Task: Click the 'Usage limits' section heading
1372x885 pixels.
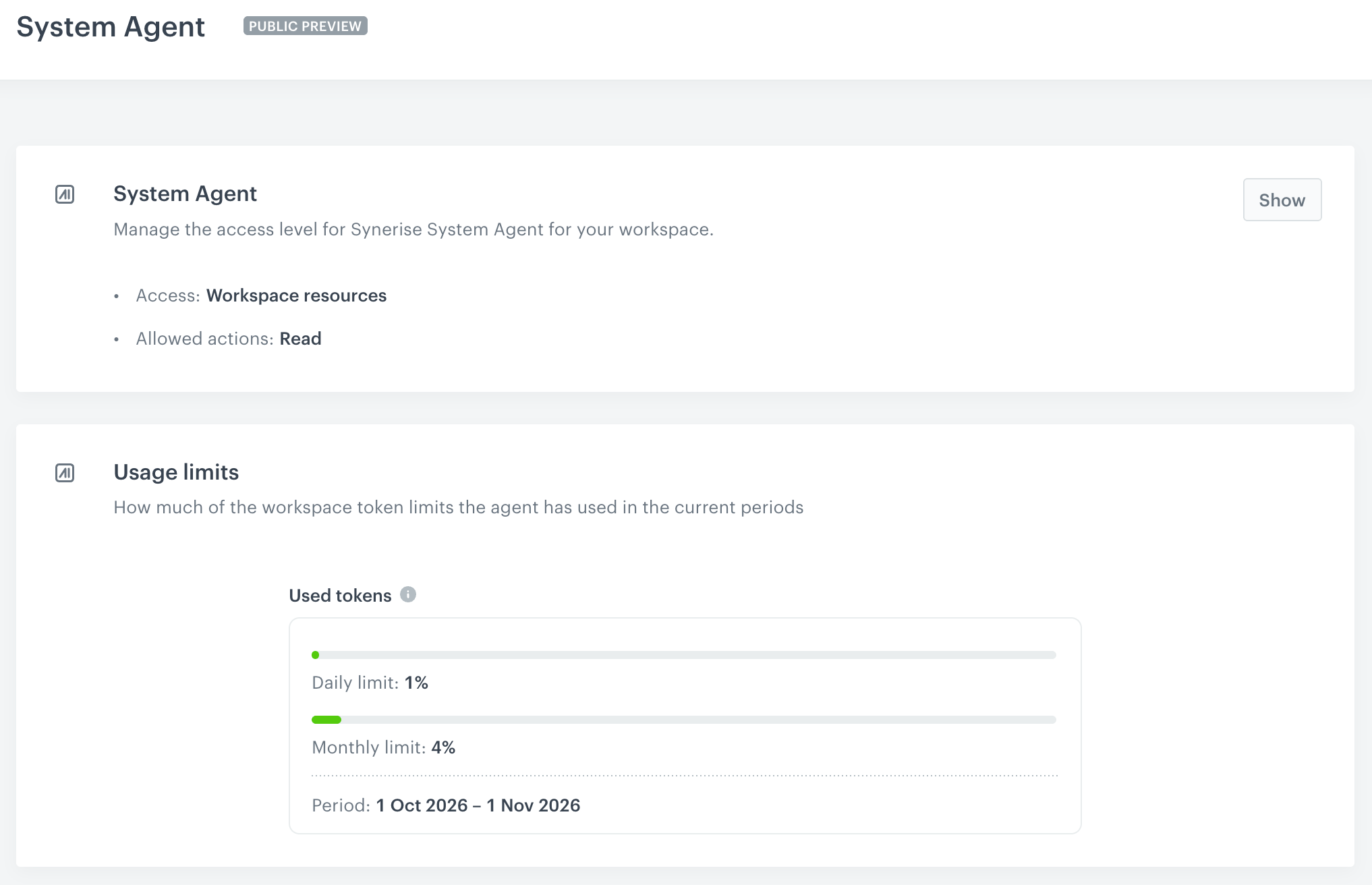Action: pyautogui.click(x=176, y=472)
